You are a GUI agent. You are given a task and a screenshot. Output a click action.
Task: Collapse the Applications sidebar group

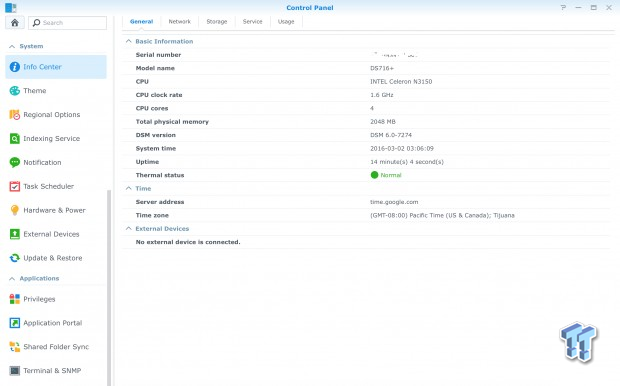coord(12,278)
